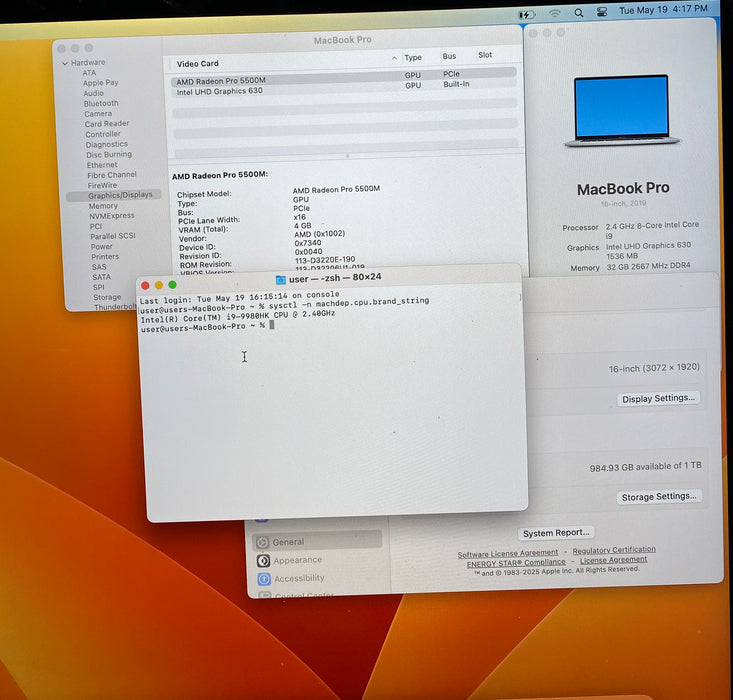
Task: Click the menu bar date and time
Action: pos(663,9)
